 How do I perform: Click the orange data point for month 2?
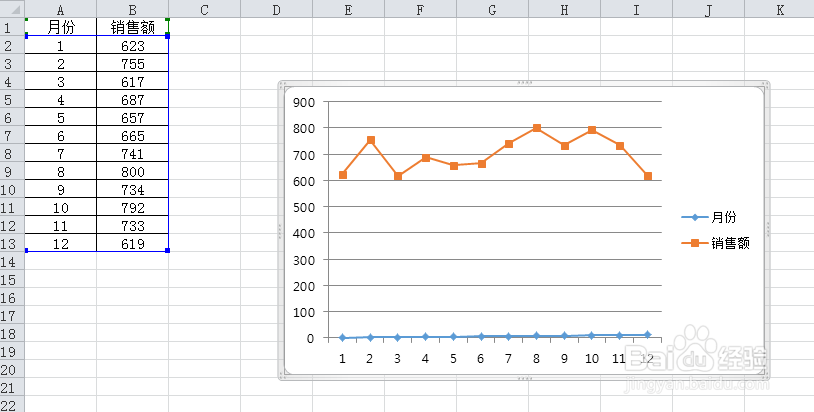pyautogui.click(x=371, y=140)
